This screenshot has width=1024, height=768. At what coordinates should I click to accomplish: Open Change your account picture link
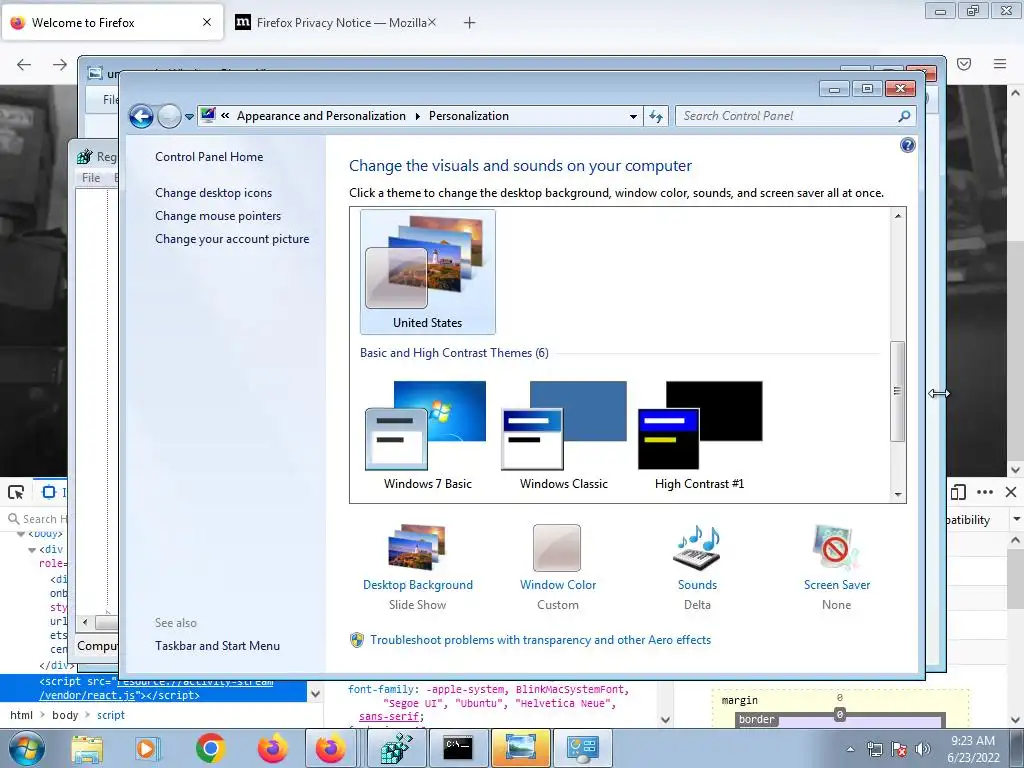pyautogui.click(x=232, y=239)
